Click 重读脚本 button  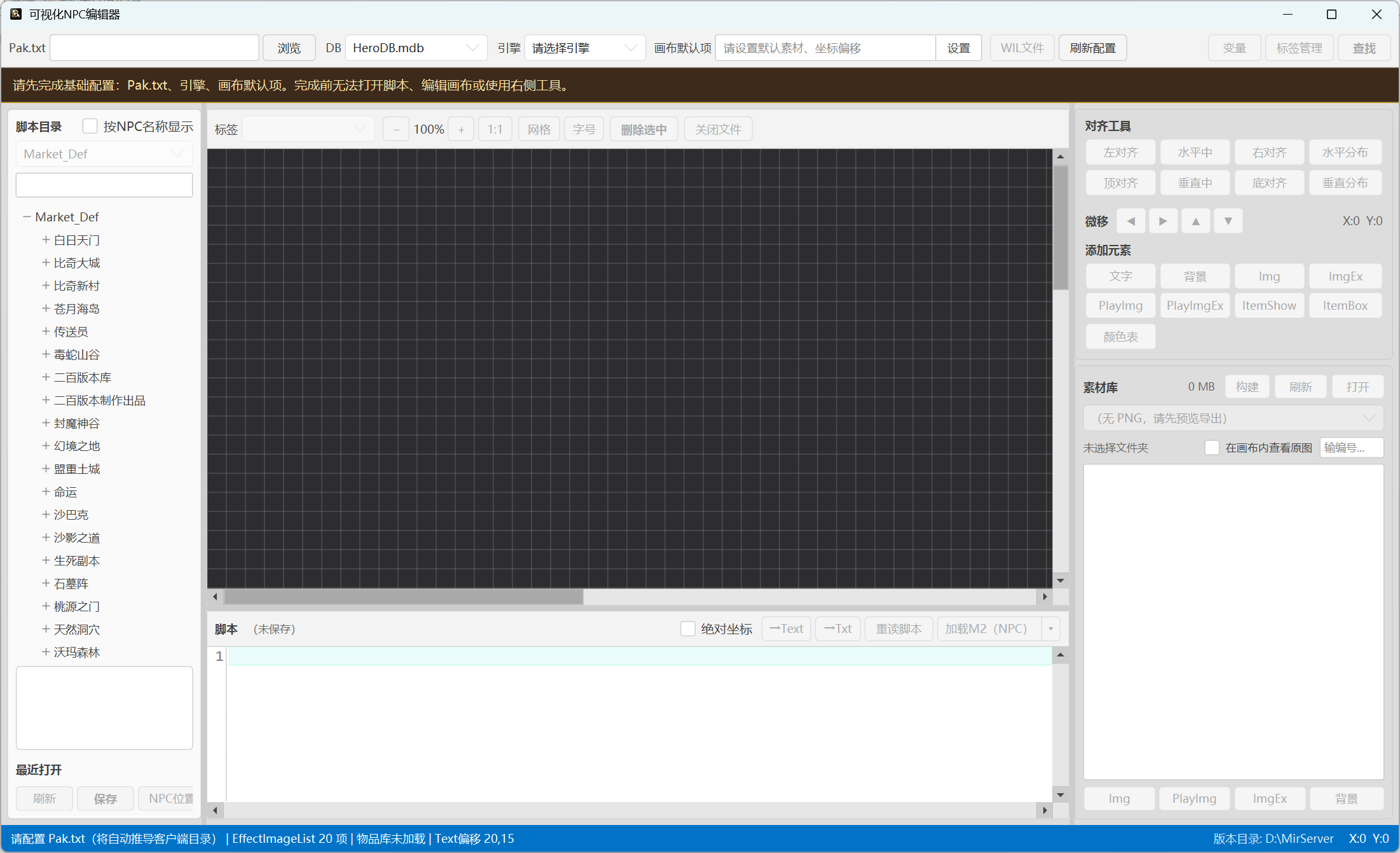pos(898,629)
